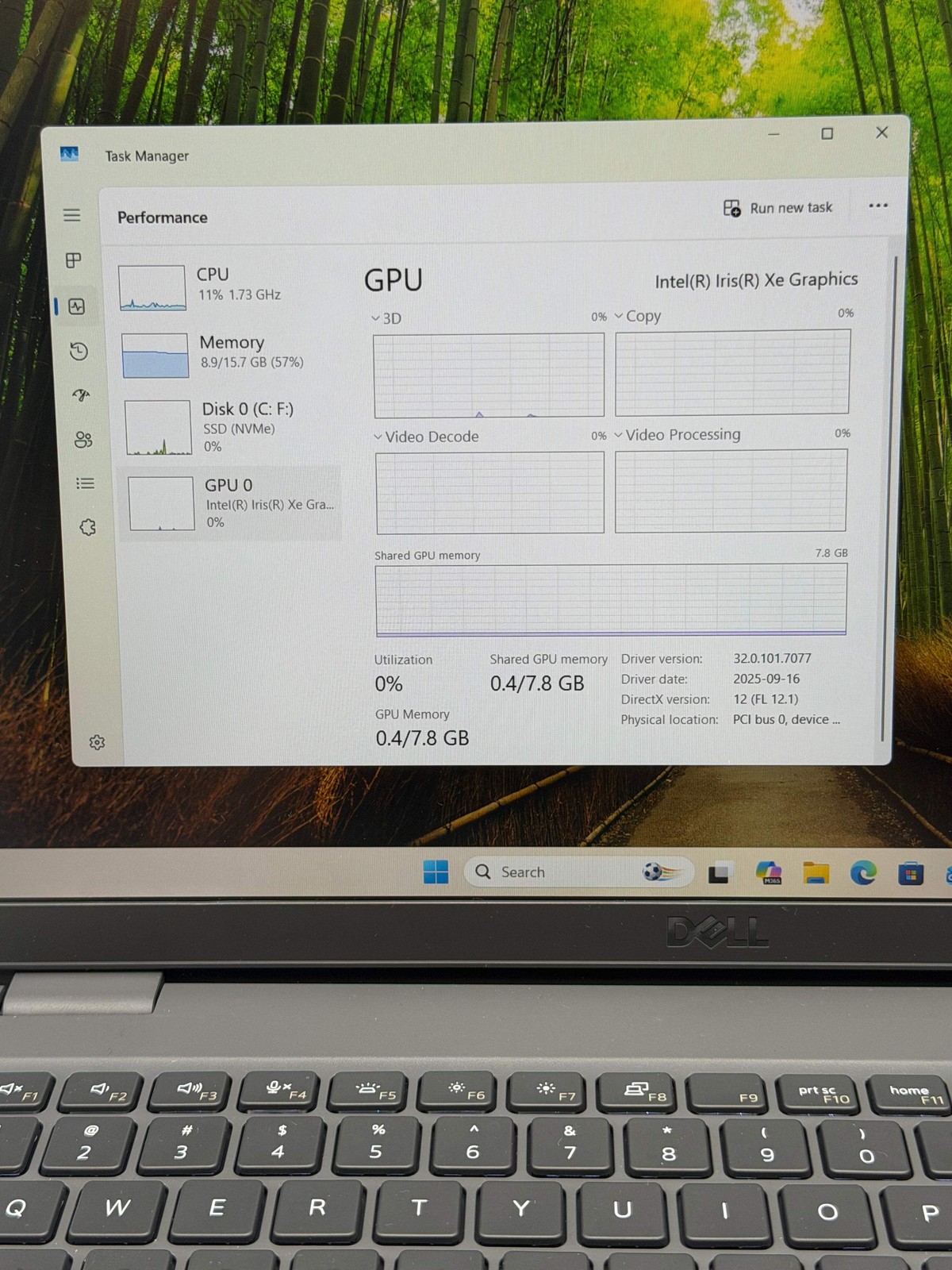Screen dimensions: 952x1270
Task: Click the Copy engine usage graph
Action: click(x=732, y=372)
